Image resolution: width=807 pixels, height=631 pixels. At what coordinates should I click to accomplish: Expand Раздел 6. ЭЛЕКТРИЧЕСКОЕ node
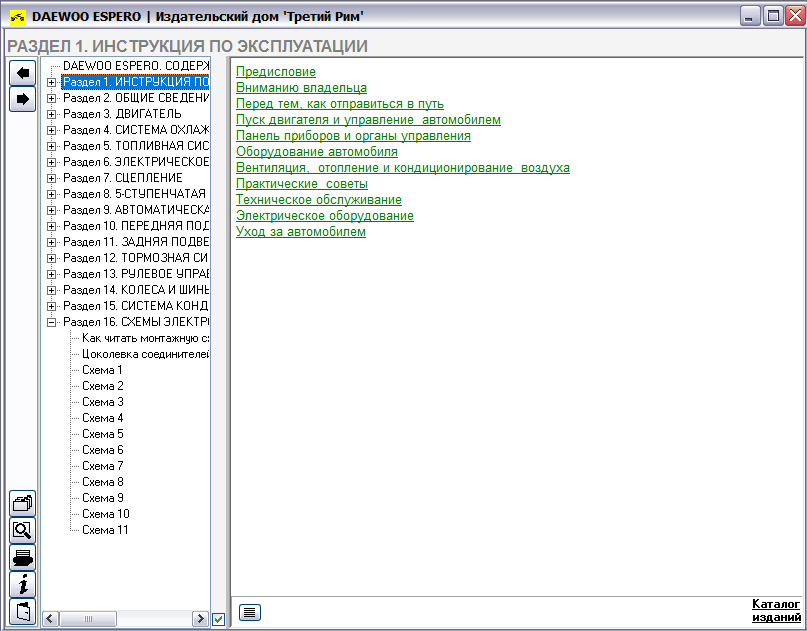coord(51,162)
